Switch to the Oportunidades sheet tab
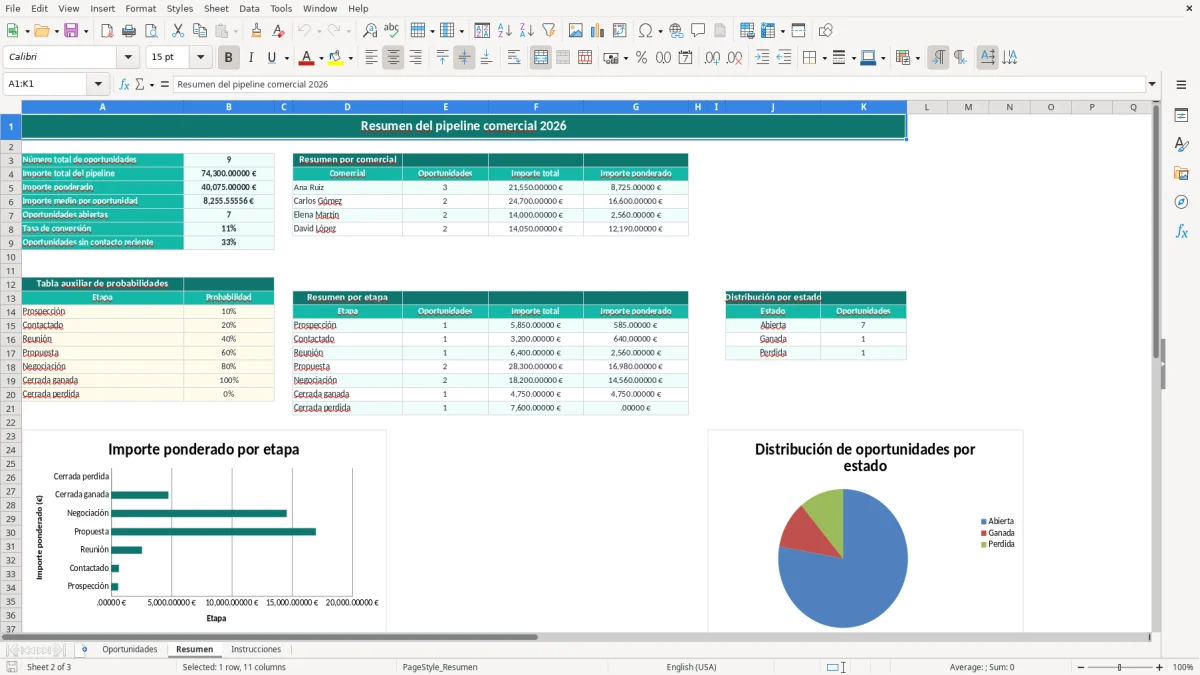Screen dimensions: 1200x675 coord(129,650)
